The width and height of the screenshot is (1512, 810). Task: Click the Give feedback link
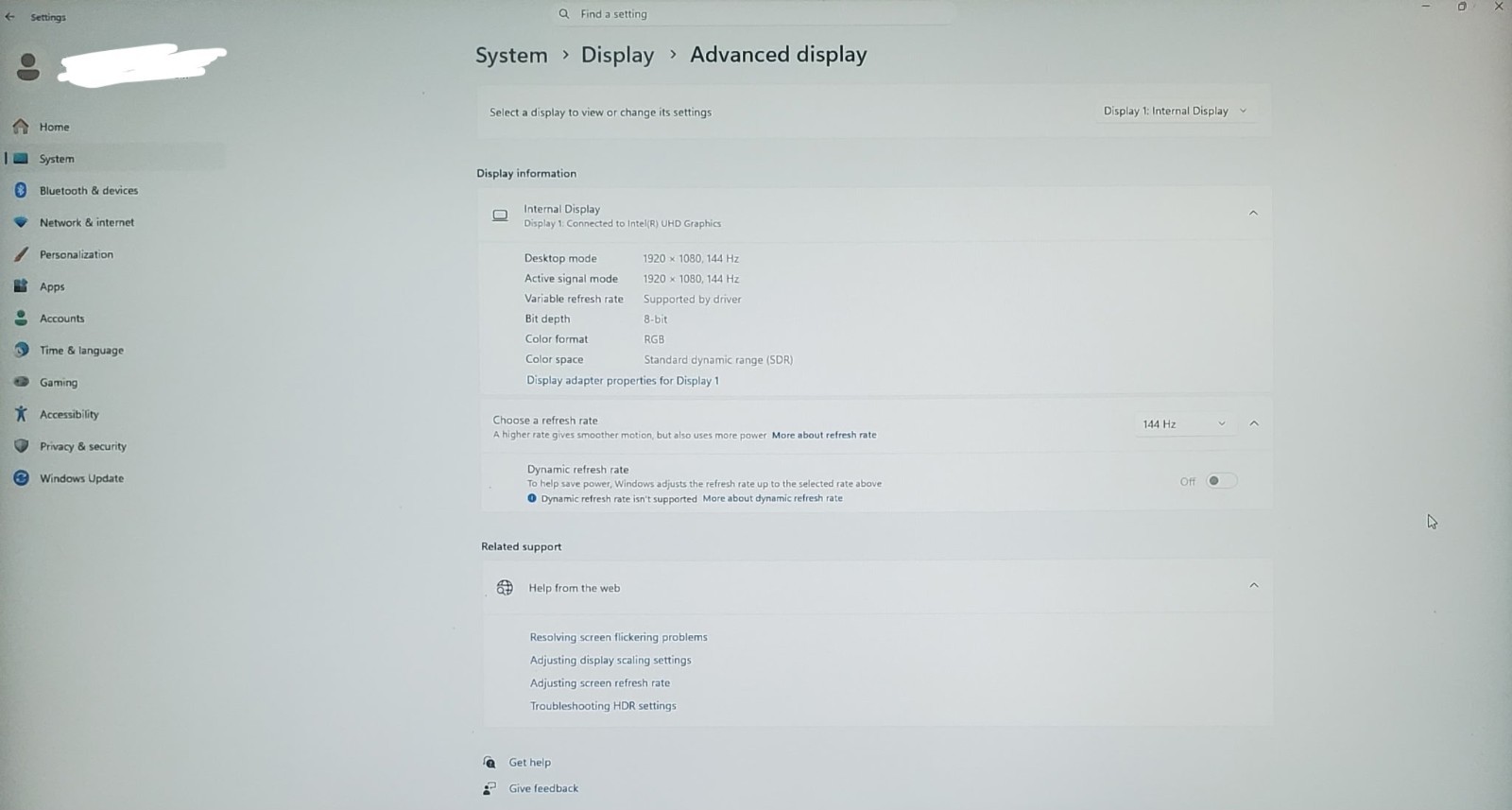543,788
